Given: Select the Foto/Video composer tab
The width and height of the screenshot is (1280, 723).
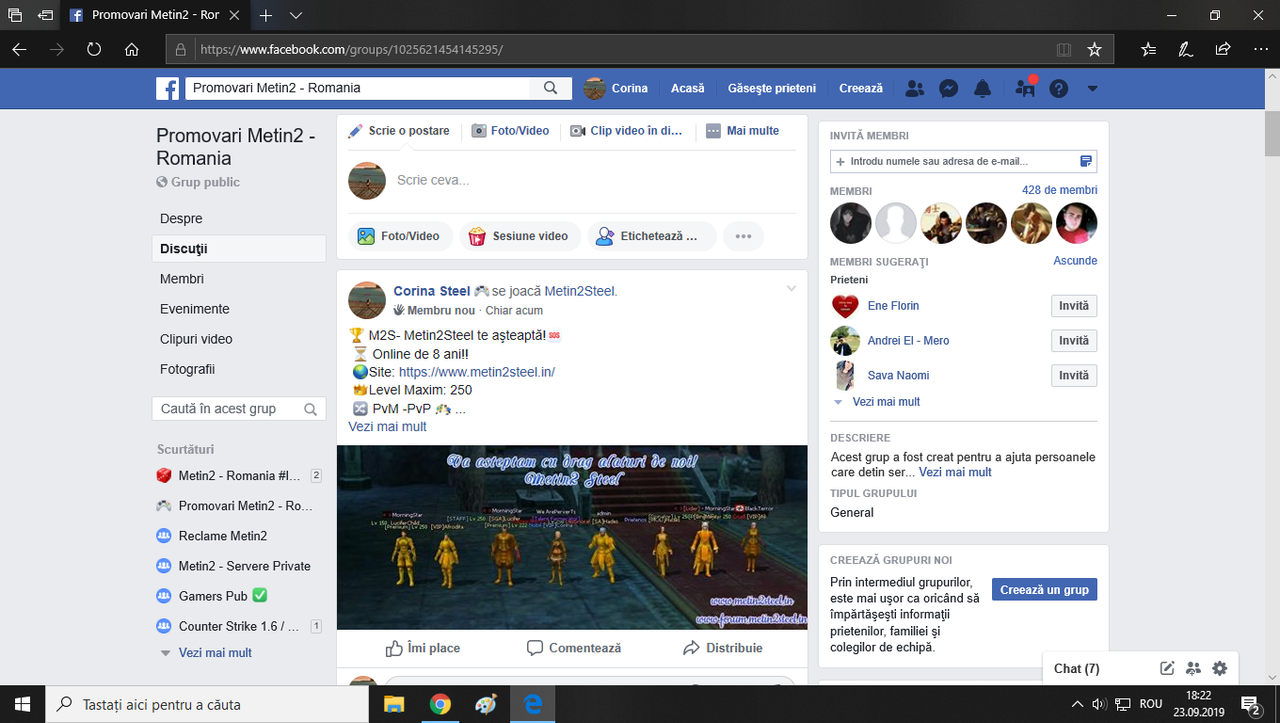Looking at the screenshot, I should point(510,131).
